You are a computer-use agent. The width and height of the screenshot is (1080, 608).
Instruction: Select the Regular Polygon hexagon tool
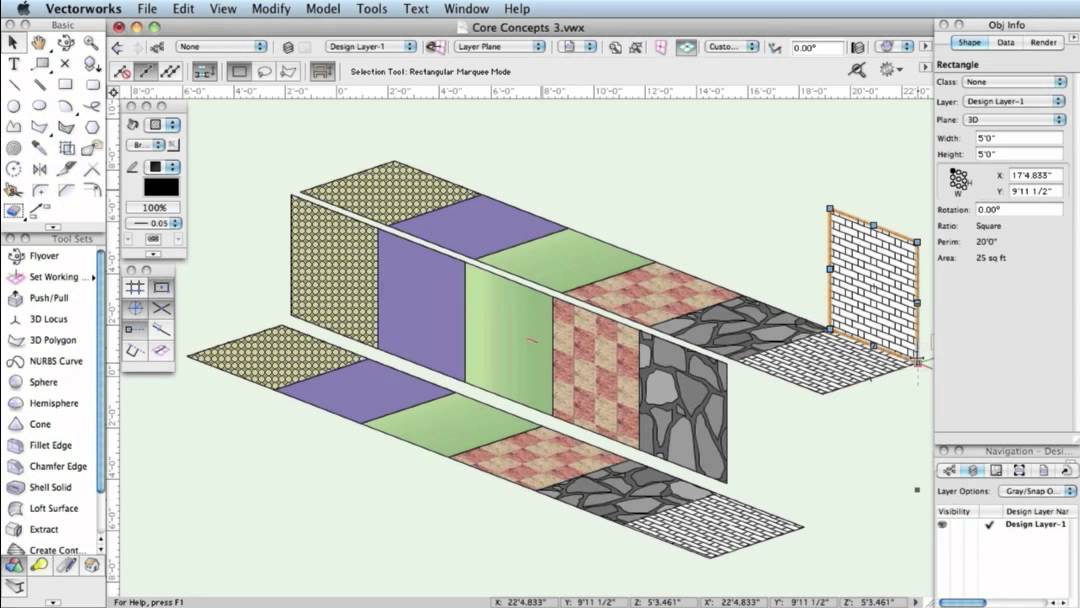pyautogui.click(x=91, y=127)
